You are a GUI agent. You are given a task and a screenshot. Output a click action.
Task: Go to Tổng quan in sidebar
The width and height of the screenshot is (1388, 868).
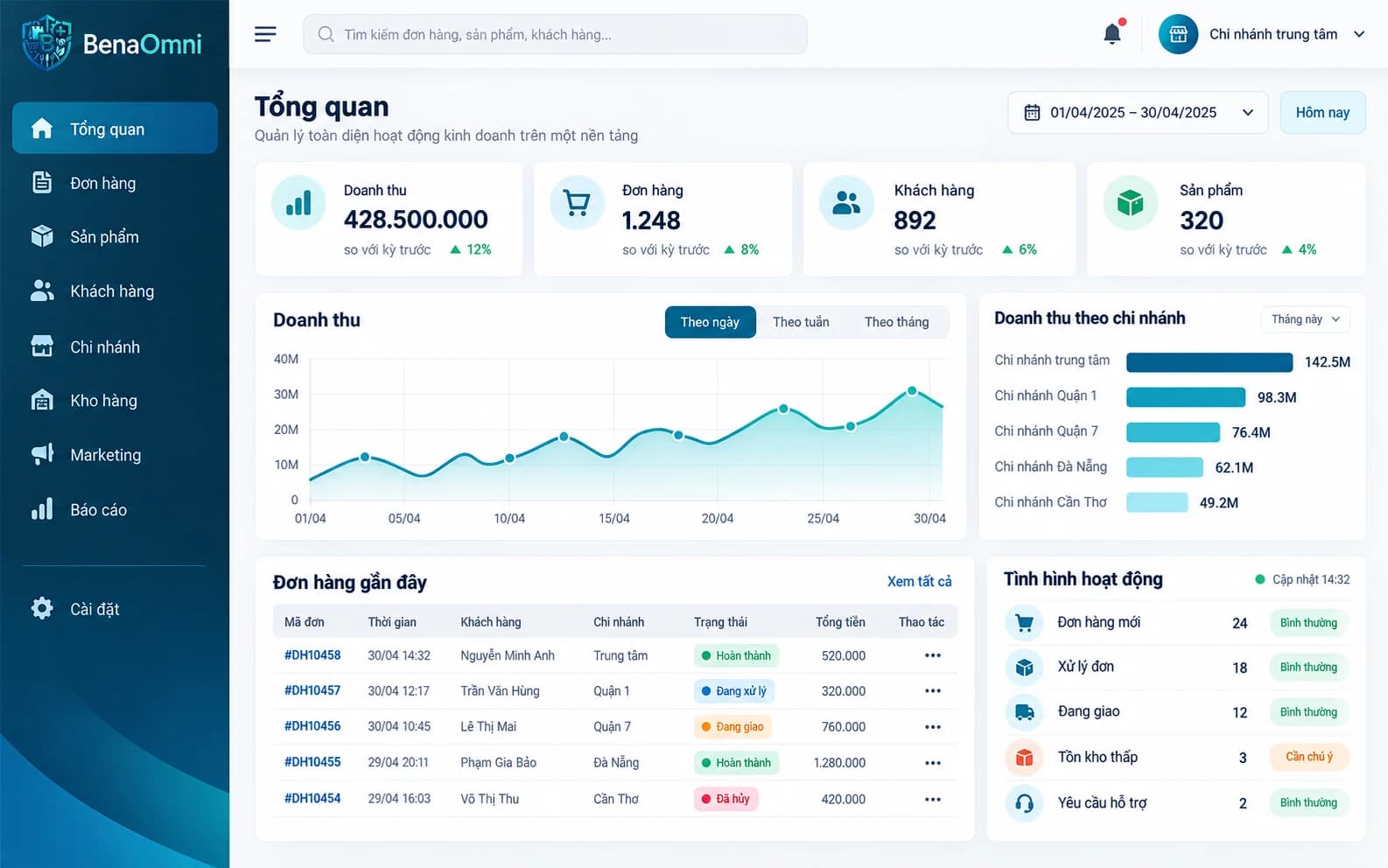[115, 129]
